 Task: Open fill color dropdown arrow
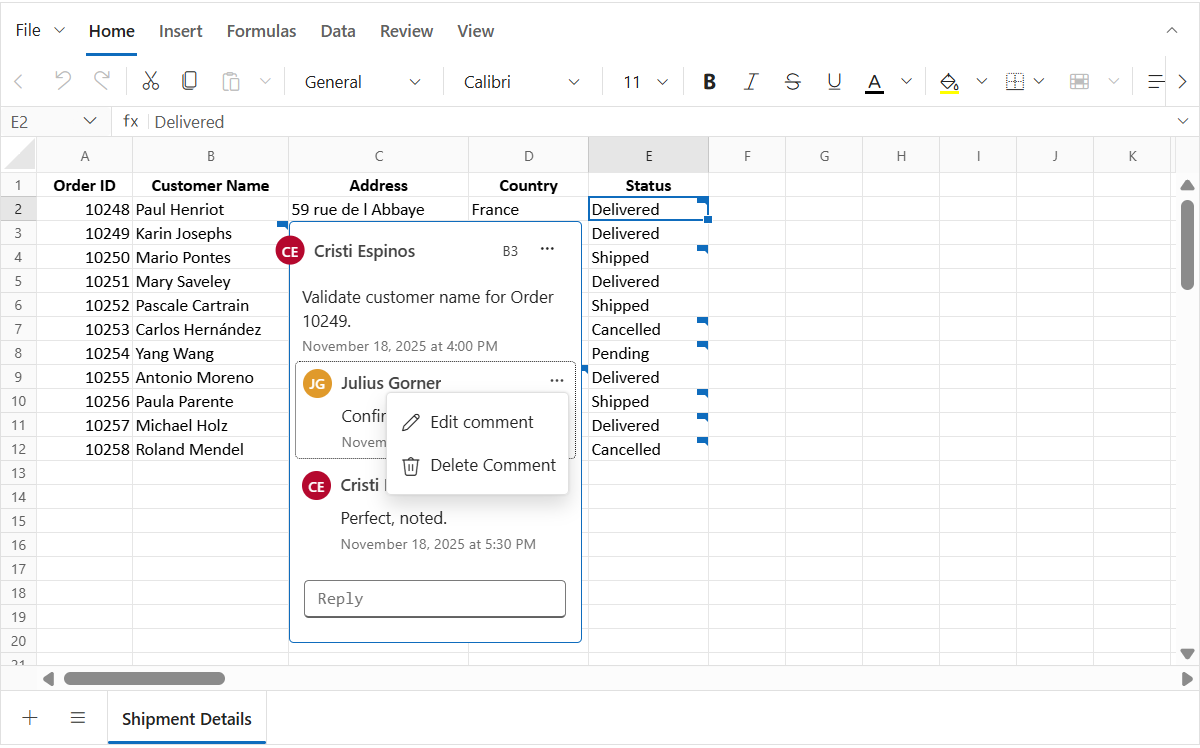981,82
